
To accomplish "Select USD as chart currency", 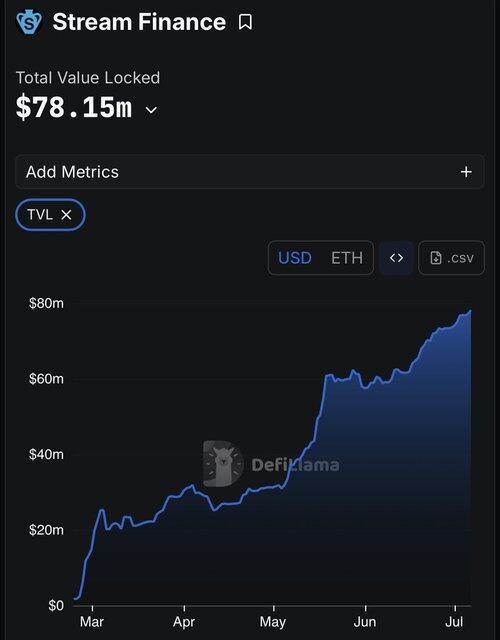I will (295, 258).
